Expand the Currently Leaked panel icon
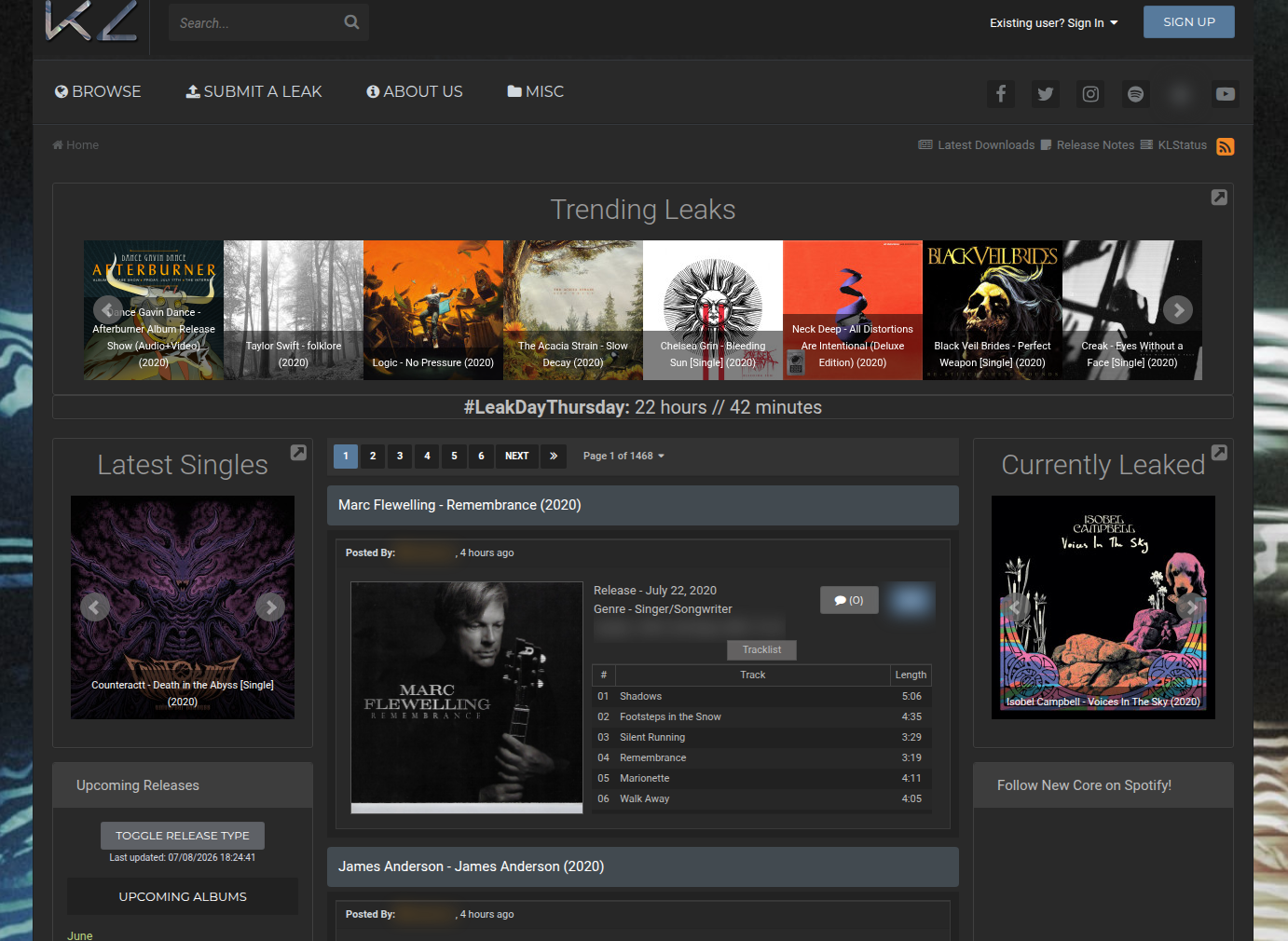This screenshot has width=1288, height=941. pos(1219,453)
